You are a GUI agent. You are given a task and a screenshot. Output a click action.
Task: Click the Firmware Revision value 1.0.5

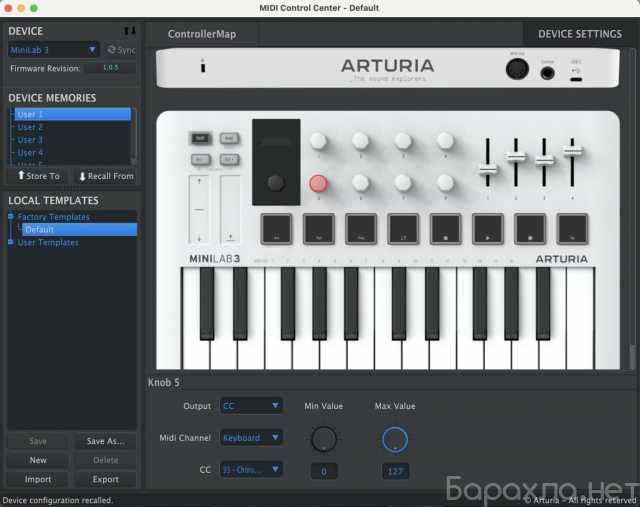[111, 68]
